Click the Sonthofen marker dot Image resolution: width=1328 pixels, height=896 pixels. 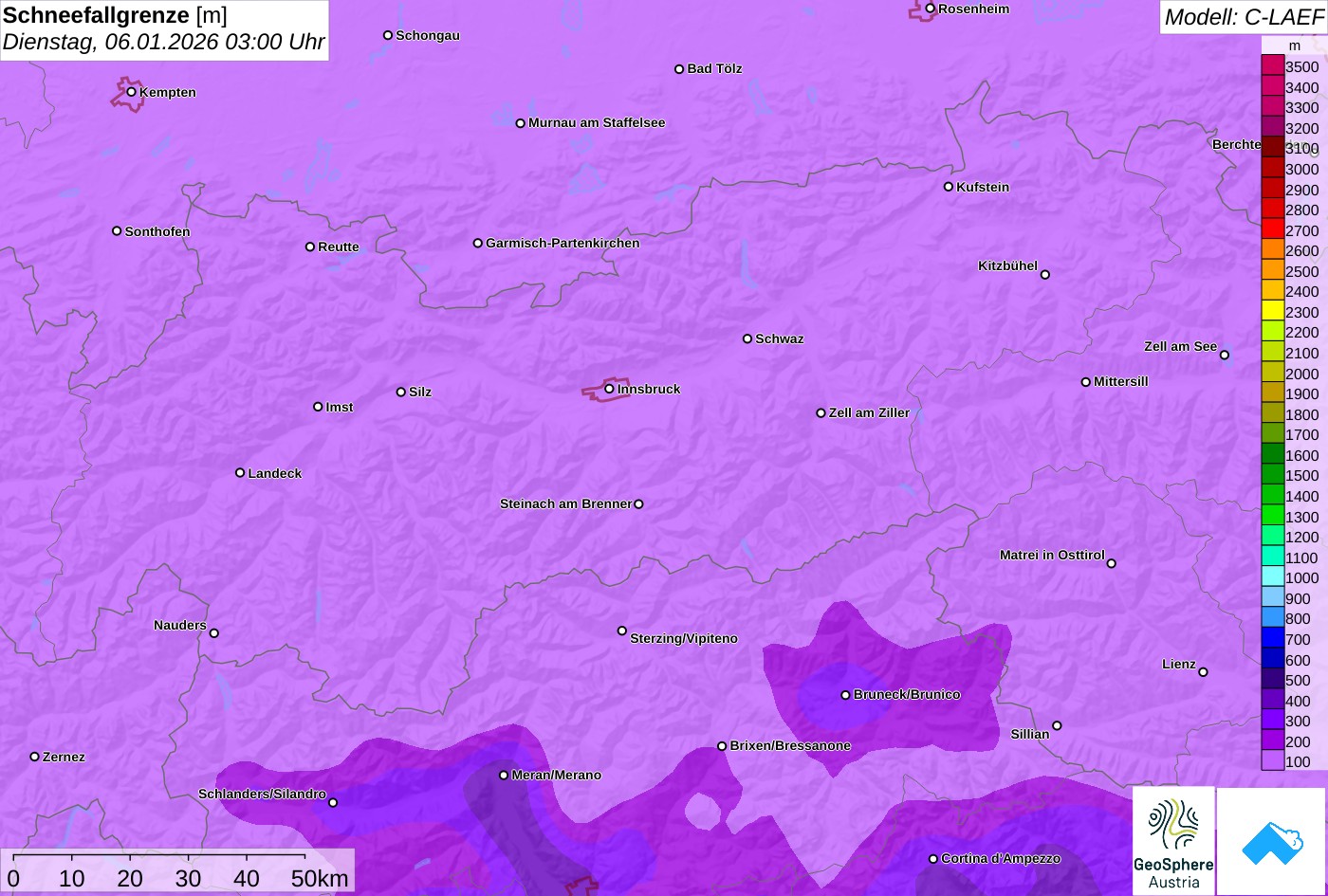[x=117, y=230]
